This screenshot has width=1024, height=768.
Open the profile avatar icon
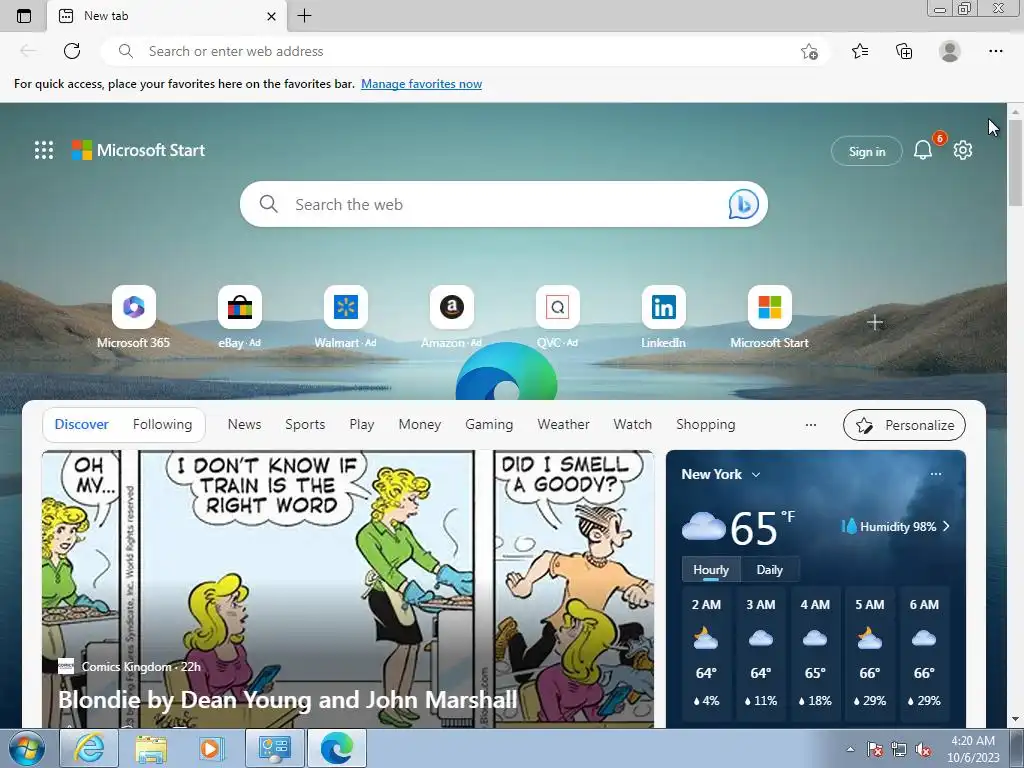[x=950, y=51]
